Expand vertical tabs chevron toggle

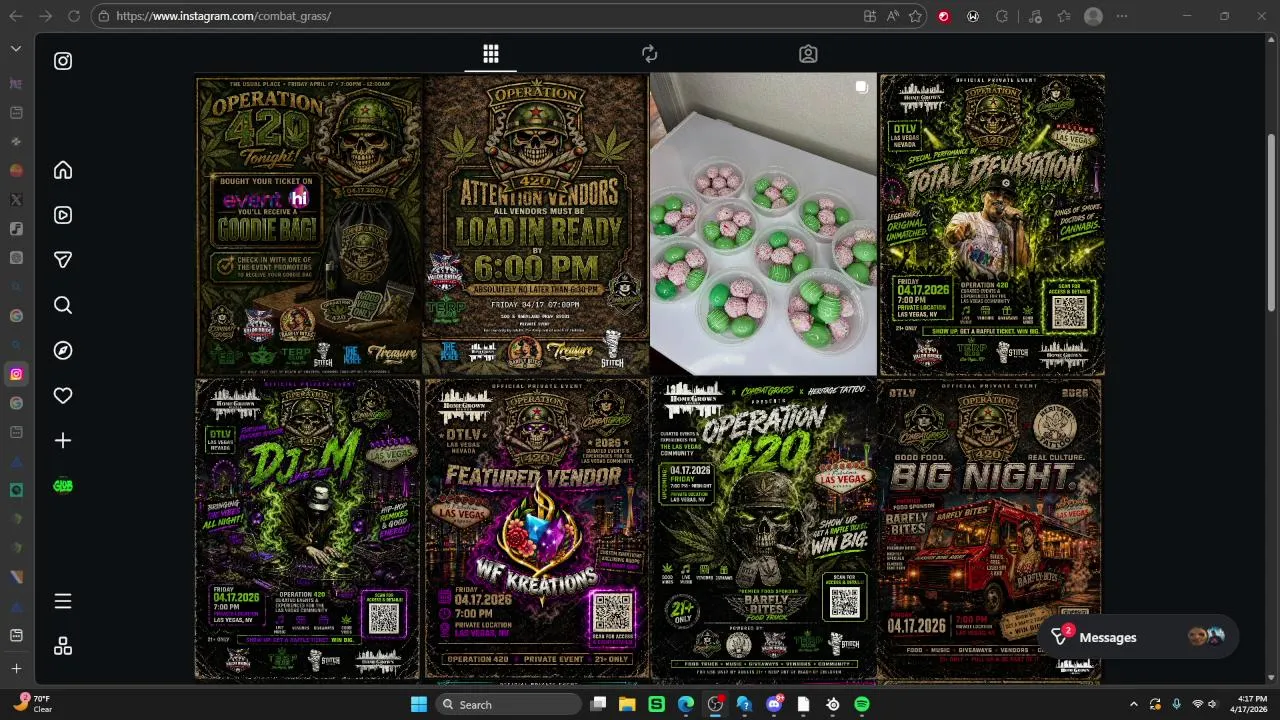(x=15, y=48)
